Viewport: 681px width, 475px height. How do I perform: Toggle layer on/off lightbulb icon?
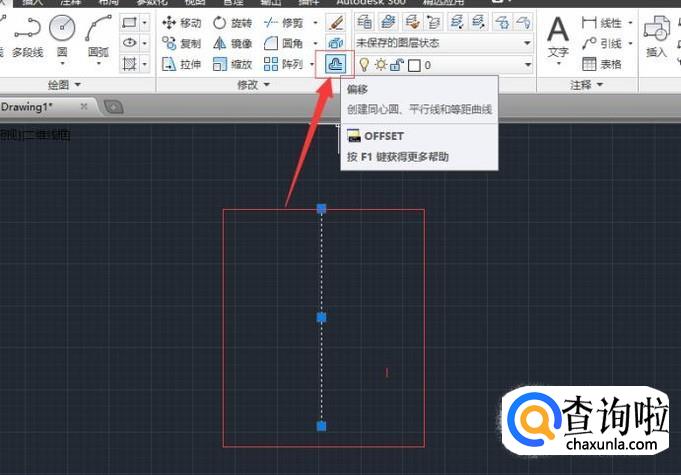[364, 65]
